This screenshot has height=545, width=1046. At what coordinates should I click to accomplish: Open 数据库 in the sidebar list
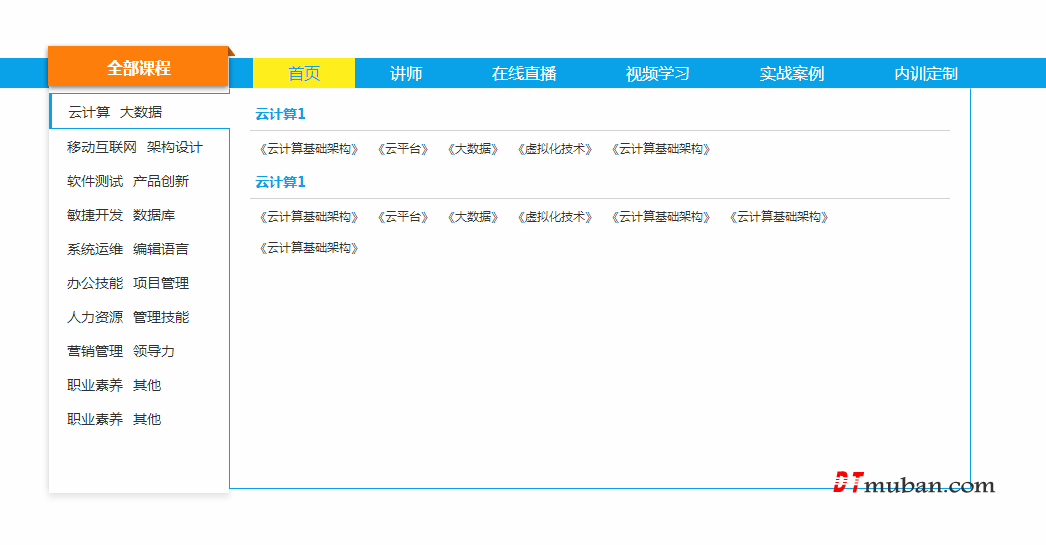154,215
